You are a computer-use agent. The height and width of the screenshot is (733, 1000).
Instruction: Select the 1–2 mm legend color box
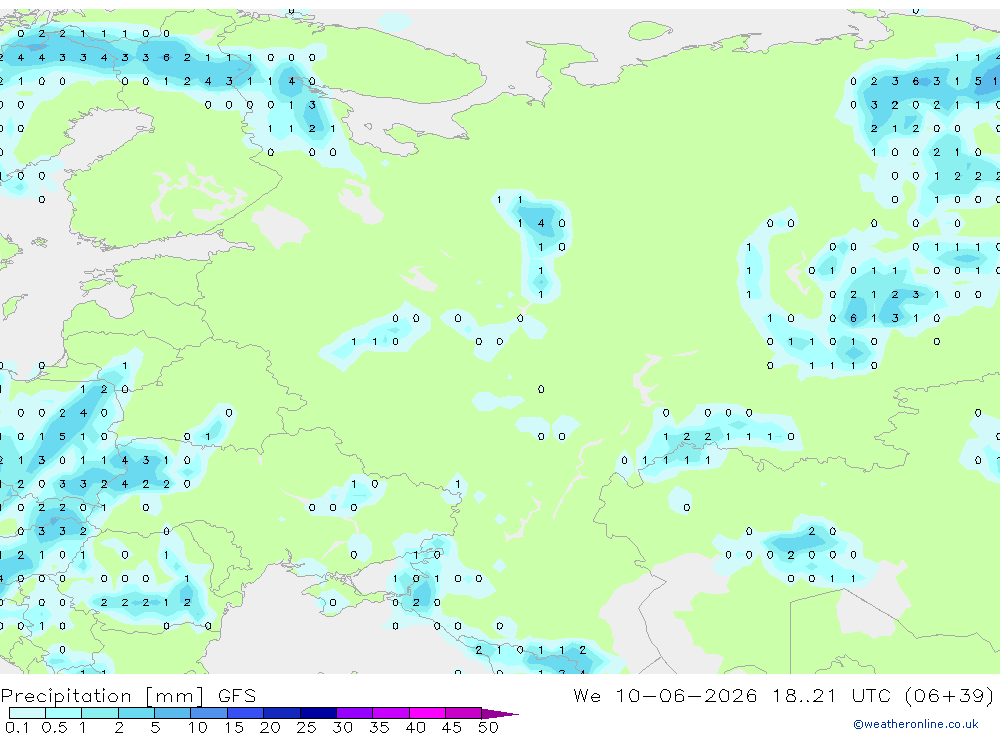click(100, 713)
